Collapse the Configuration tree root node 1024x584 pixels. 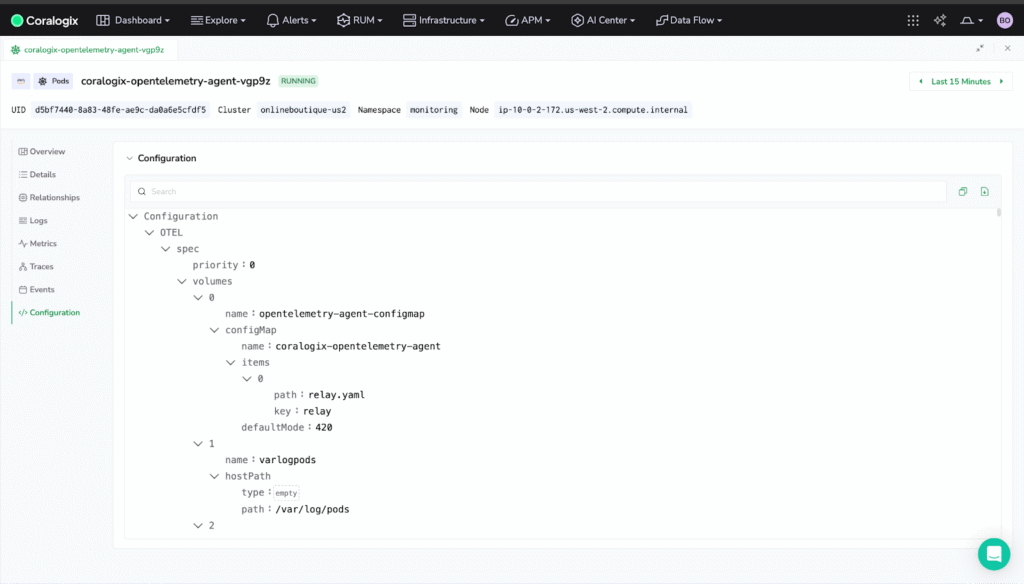click(x=133, y=216)
